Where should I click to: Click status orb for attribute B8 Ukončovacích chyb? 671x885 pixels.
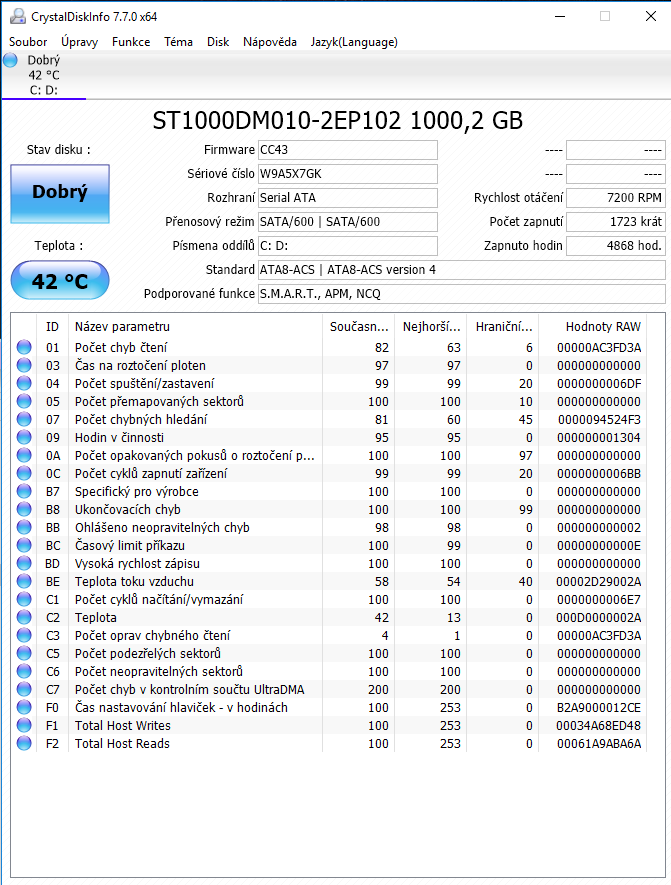point(24,510)
